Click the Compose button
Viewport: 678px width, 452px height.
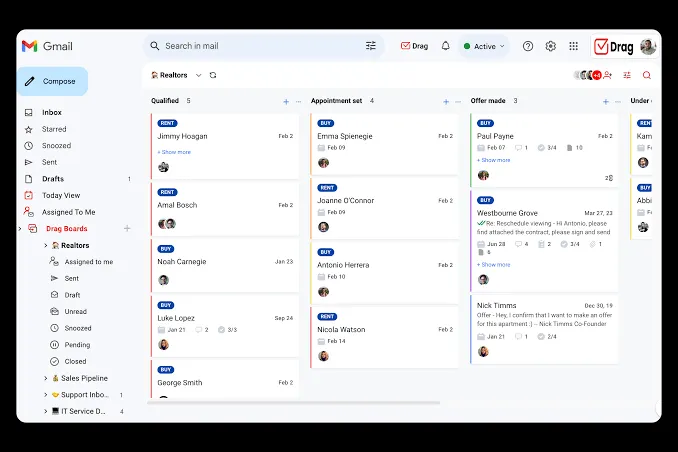point(53,81)
